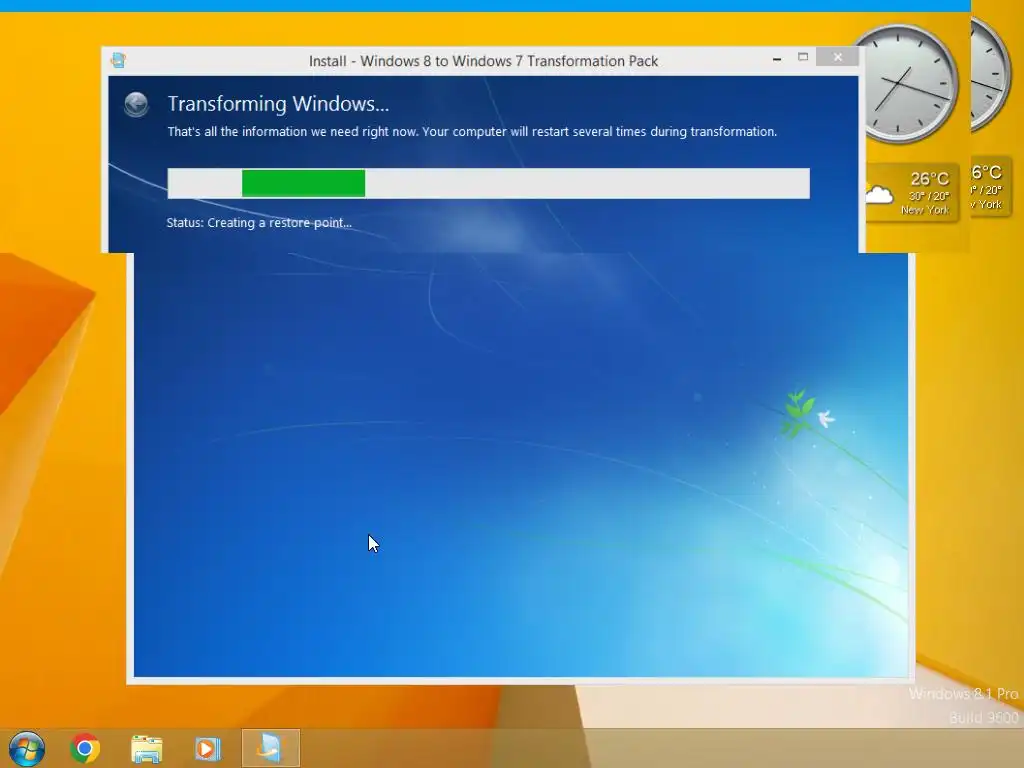Image resolution: width=1024 pixels, height=768 pixels.
Task: Open Windows Media Player taskbar icon
Action: coord(208,748)
